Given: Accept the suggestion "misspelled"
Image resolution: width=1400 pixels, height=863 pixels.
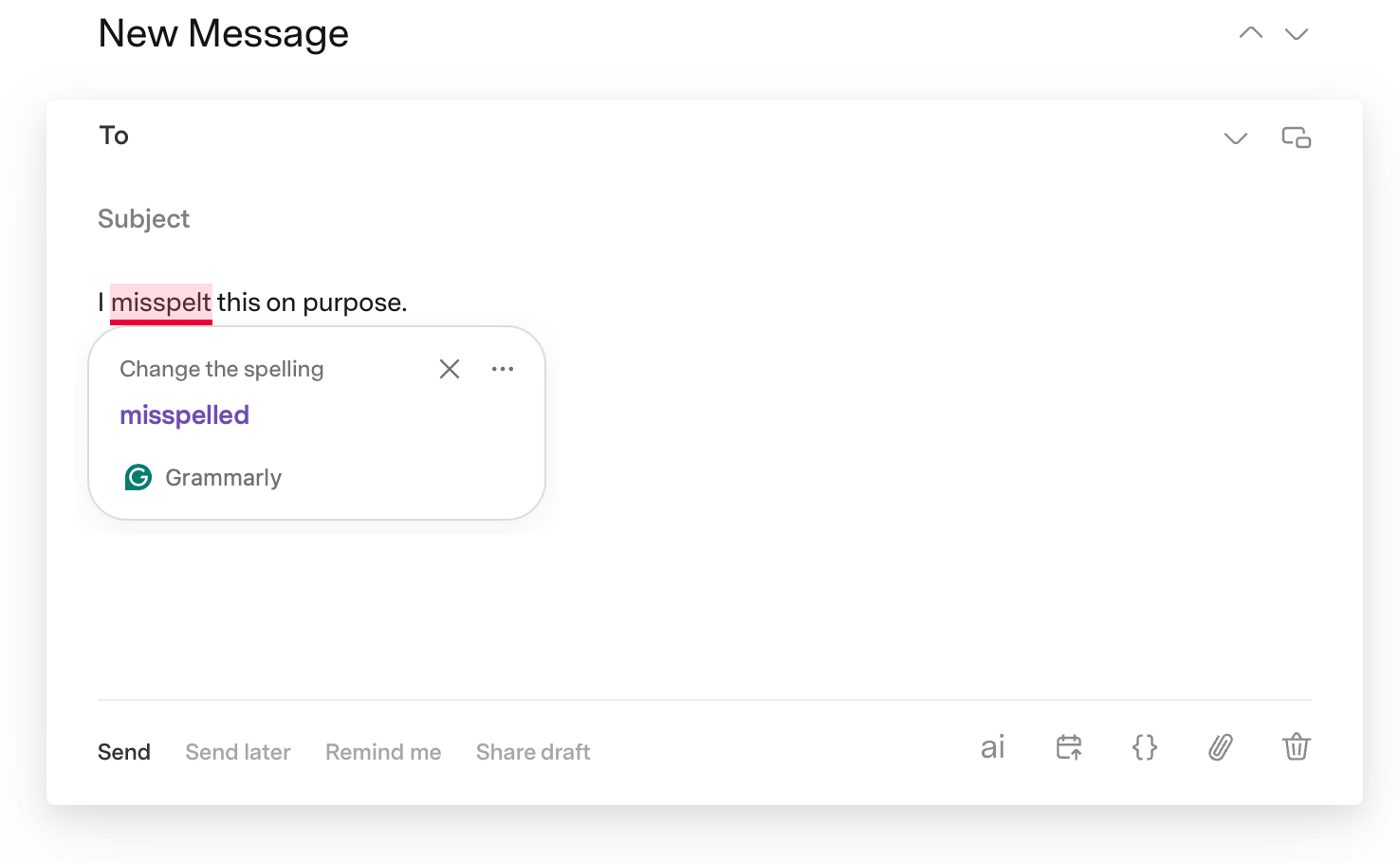Looking at the screenshot, I should (x=185, y=415).
